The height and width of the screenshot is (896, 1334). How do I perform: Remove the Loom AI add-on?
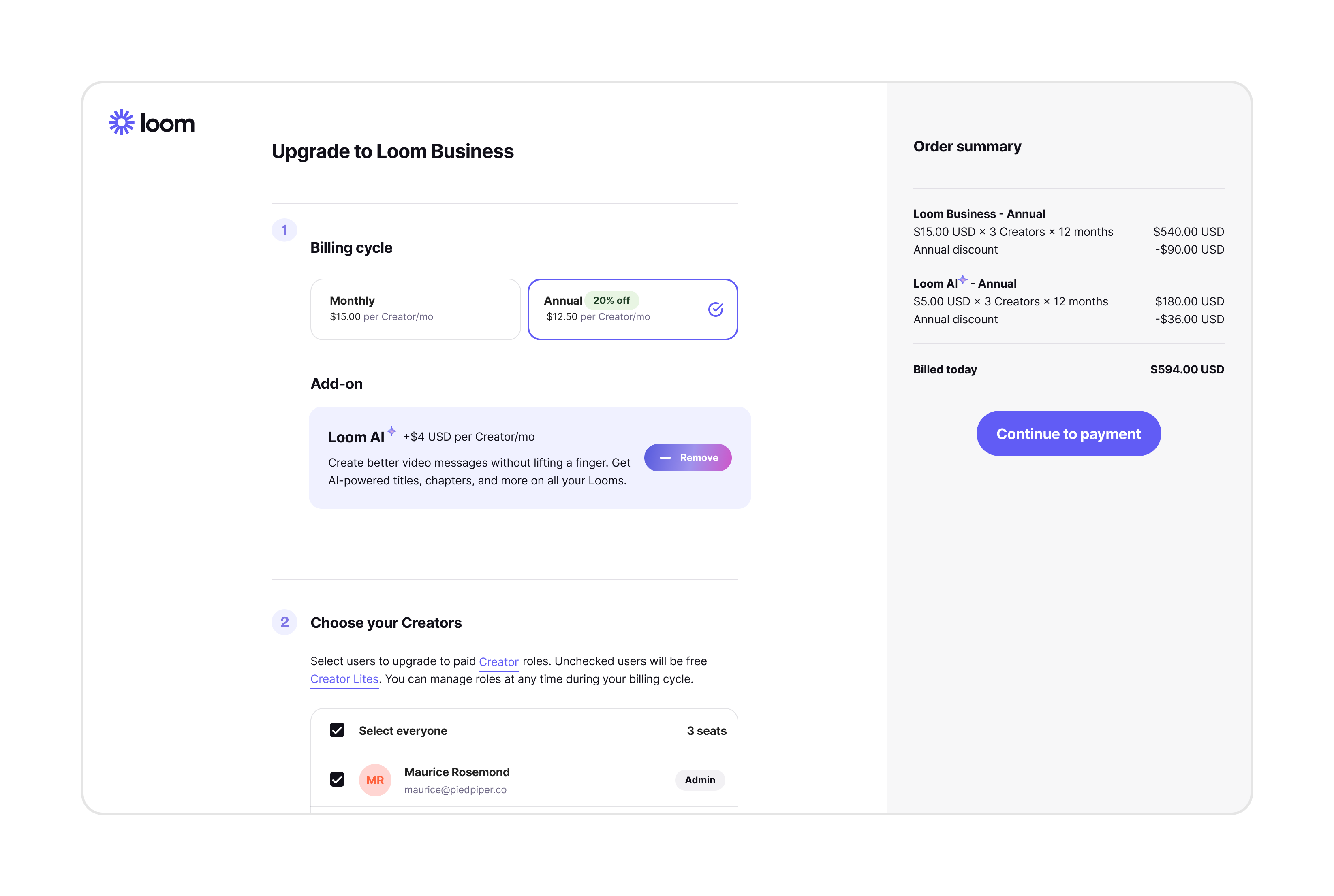[x=688, y=458]
